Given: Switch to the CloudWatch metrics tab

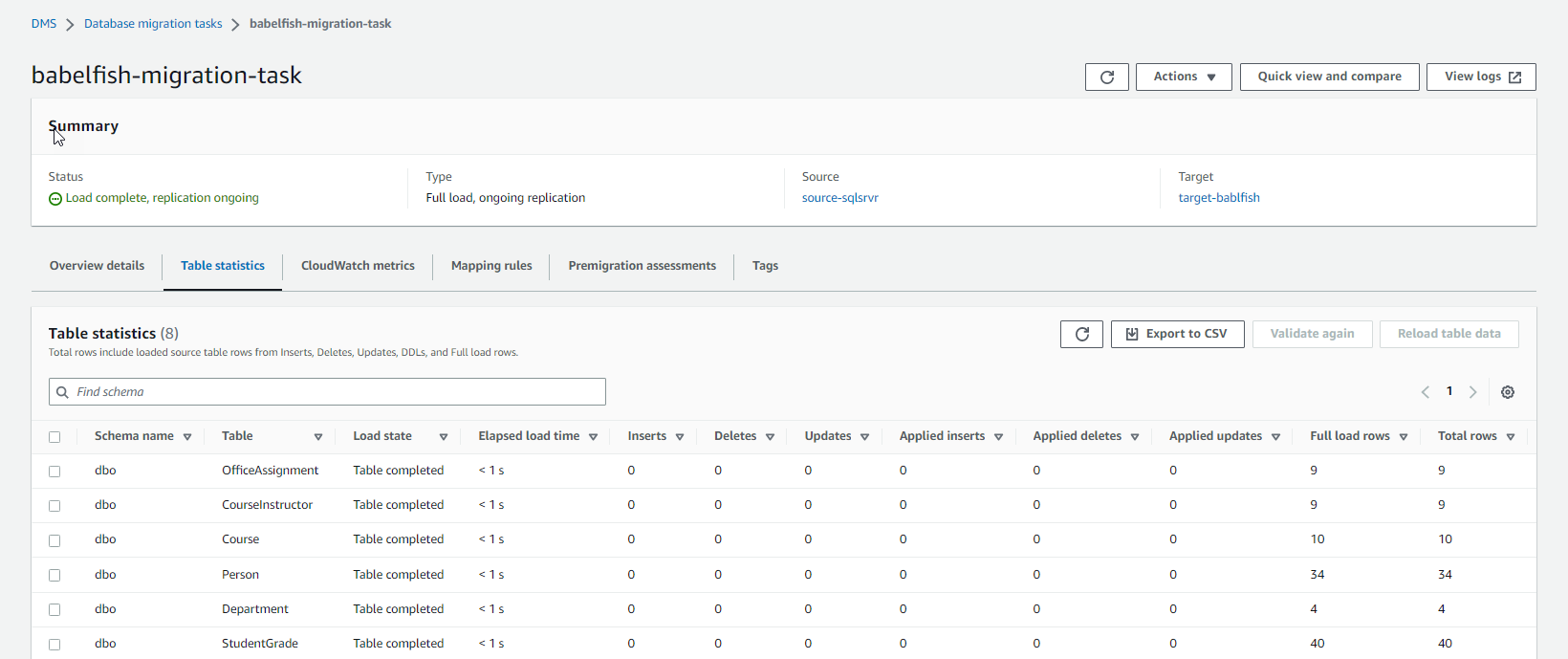Looking at the screenshot, I should (x=358, y=266).
